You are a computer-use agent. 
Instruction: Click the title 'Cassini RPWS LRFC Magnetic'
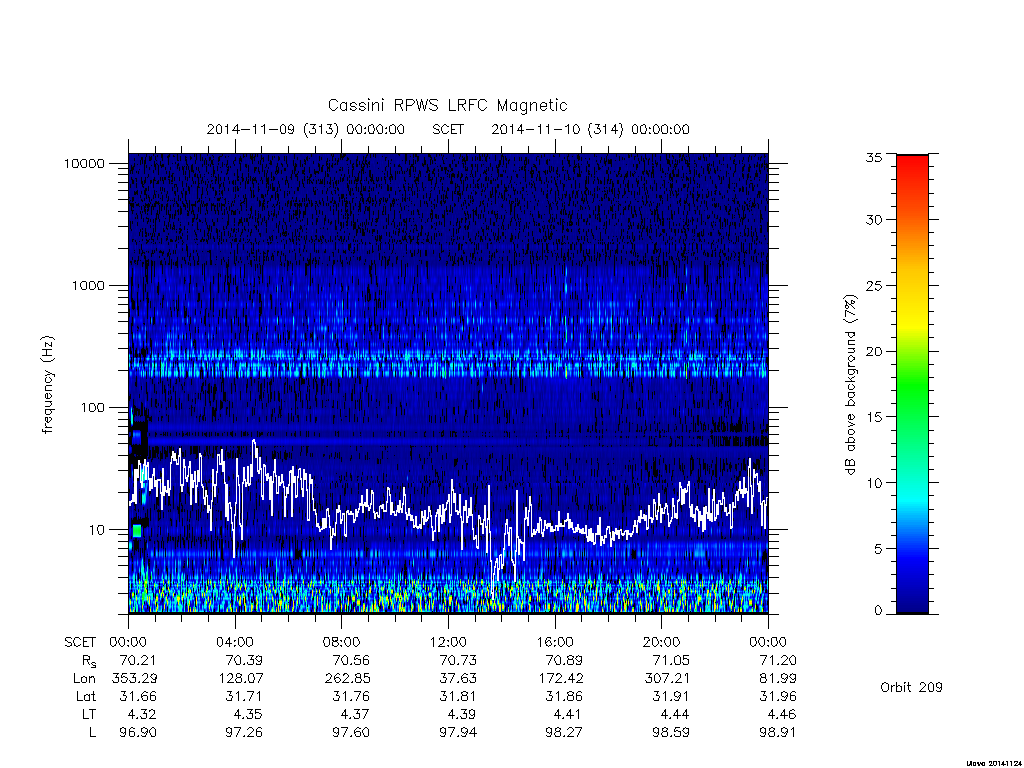click(447, 105)
